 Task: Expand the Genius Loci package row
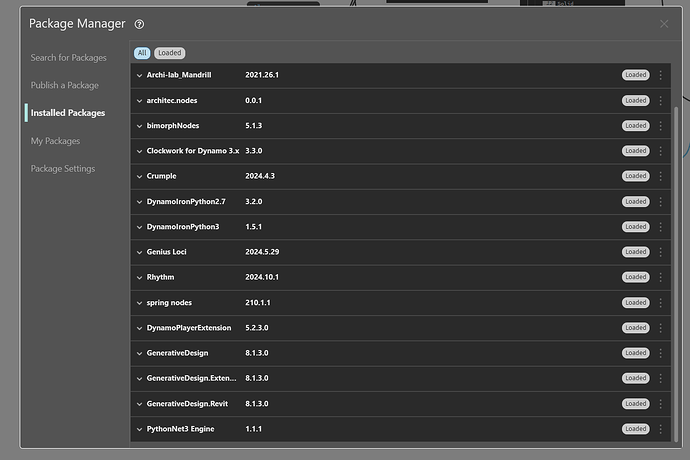[x=139, y=252]
